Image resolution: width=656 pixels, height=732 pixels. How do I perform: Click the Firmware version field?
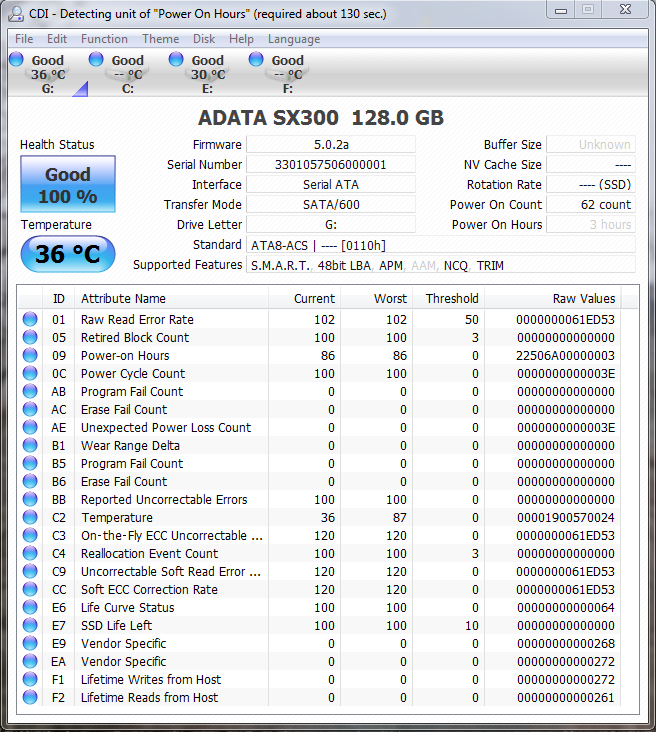(x=330, y=145)
